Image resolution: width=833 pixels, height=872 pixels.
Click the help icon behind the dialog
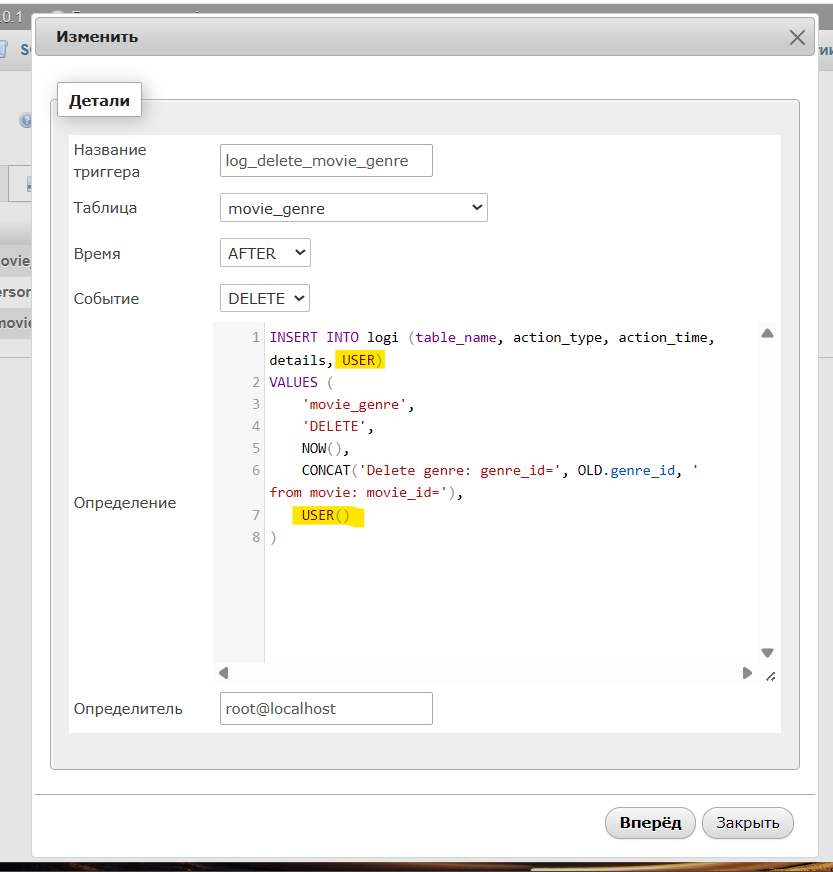pos(25,120)
